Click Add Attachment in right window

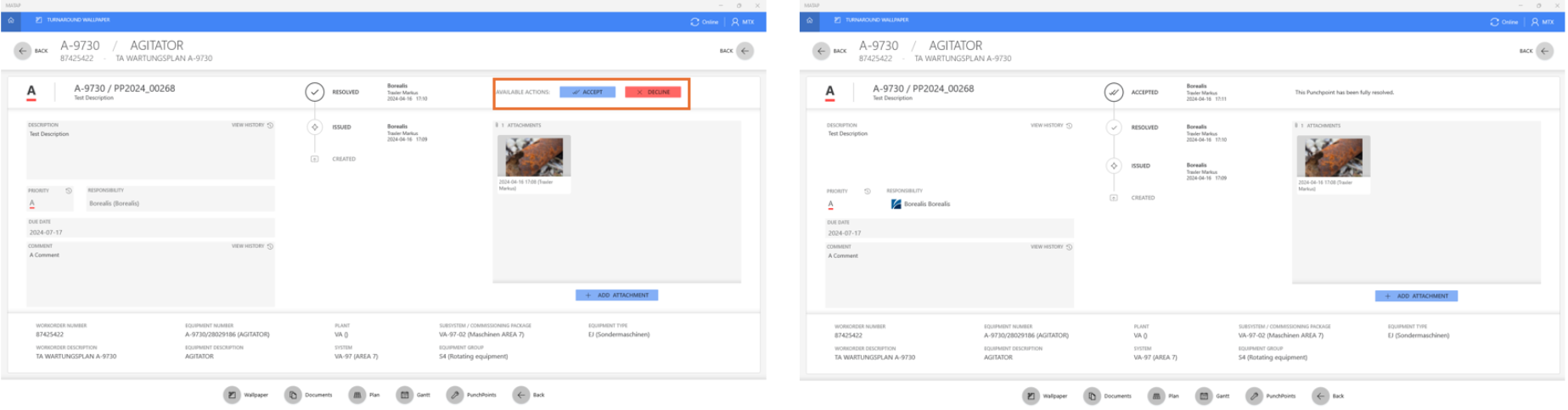pyautogui.click(x=1416, y=296)
